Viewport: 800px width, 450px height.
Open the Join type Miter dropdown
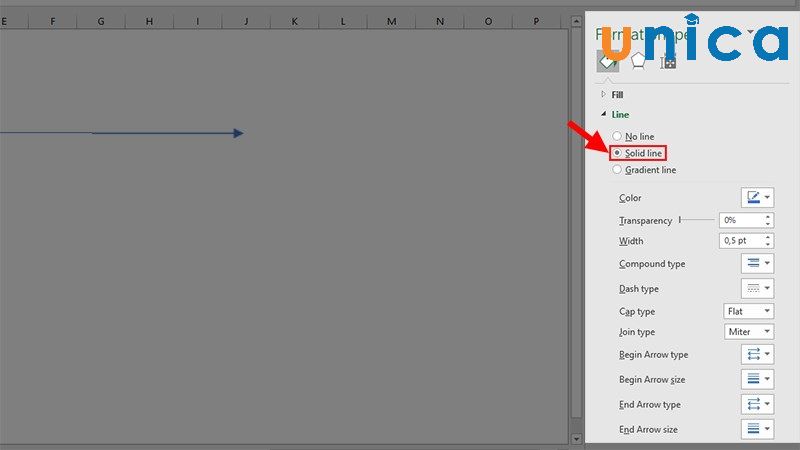tap(748, 332)
